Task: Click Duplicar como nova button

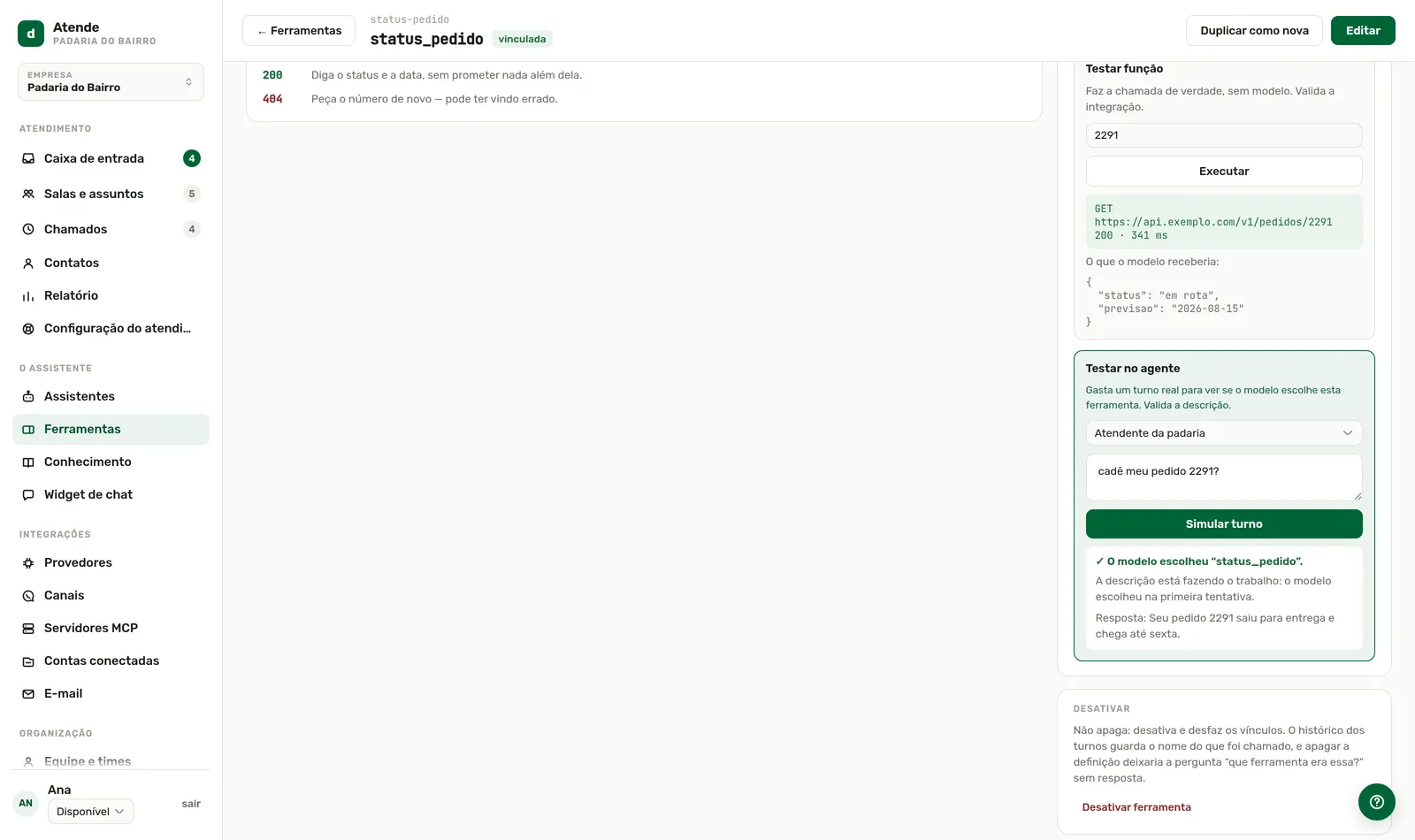Action: tap(1254, 30)
